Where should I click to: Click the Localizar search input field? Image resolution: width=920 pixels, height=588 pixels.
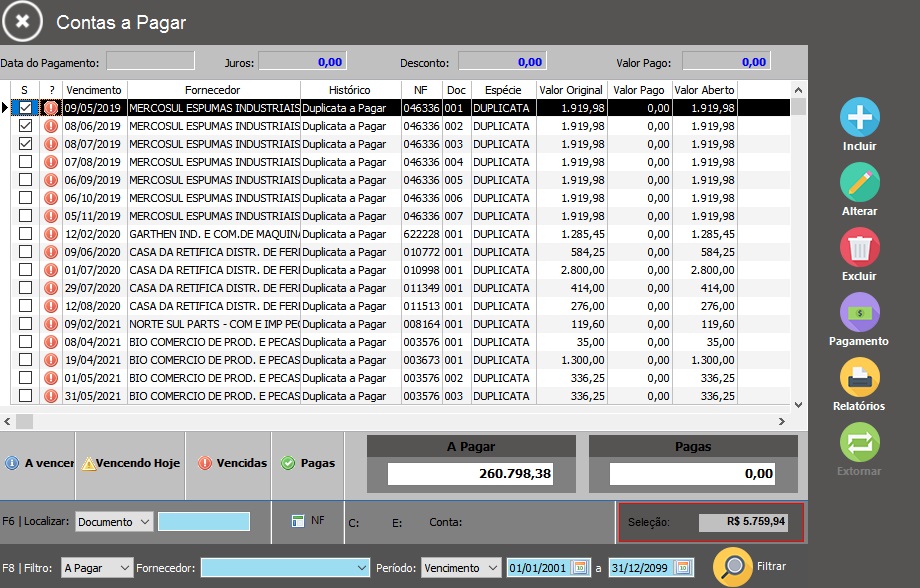point(204,521)
